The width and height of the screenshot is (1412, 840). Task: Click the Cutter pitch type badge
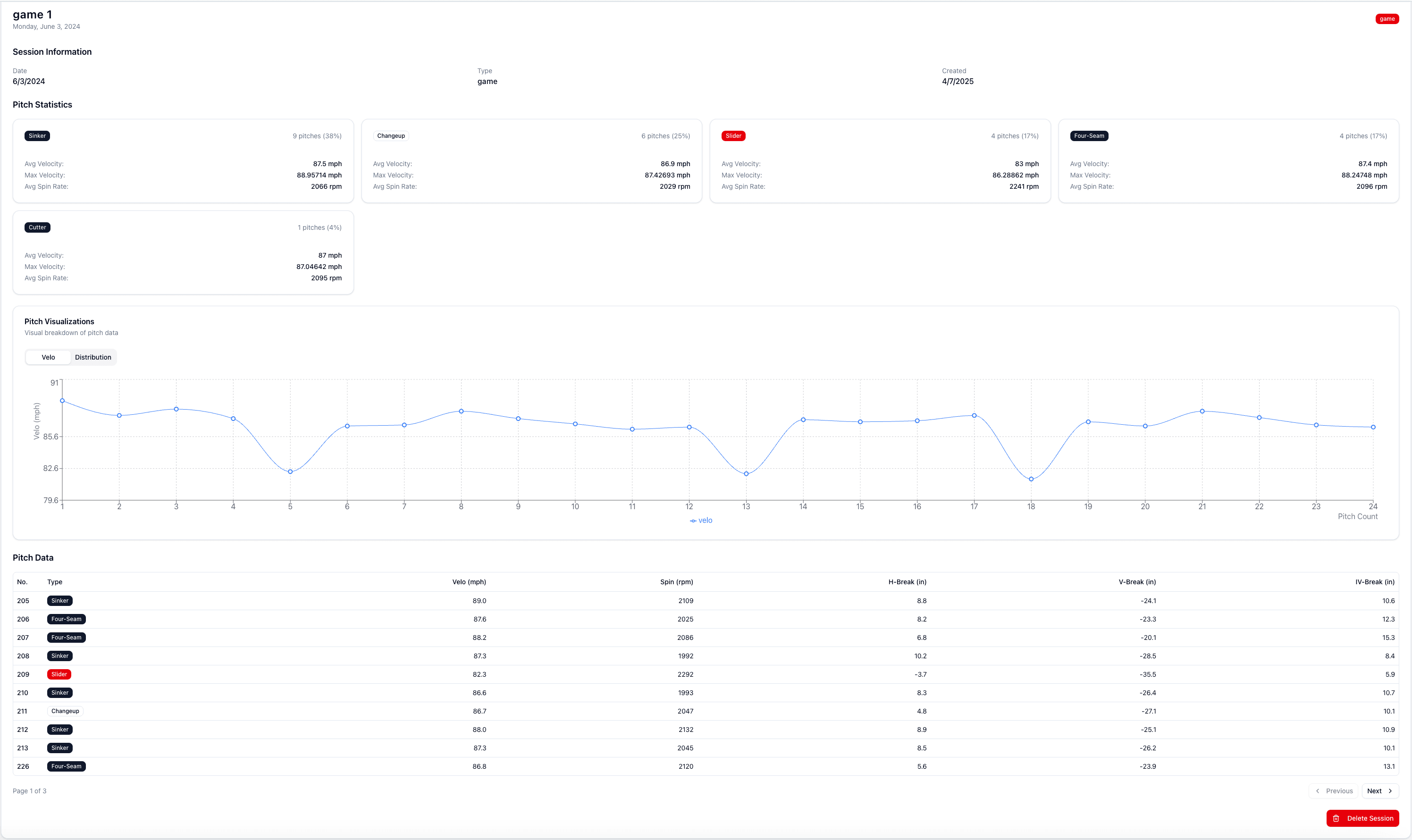37,227
